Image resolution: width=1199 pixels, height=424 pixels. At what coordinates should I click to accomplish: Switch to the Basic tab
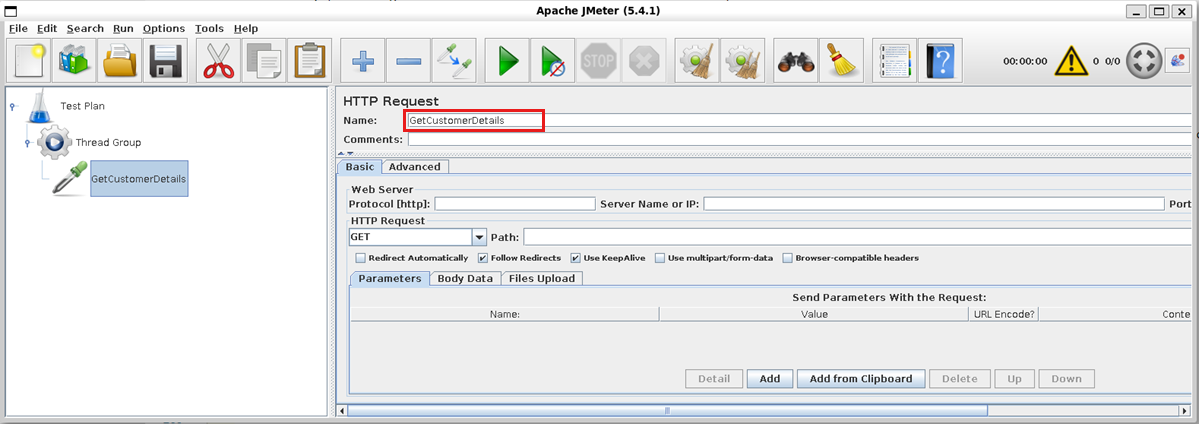(359, 167)
